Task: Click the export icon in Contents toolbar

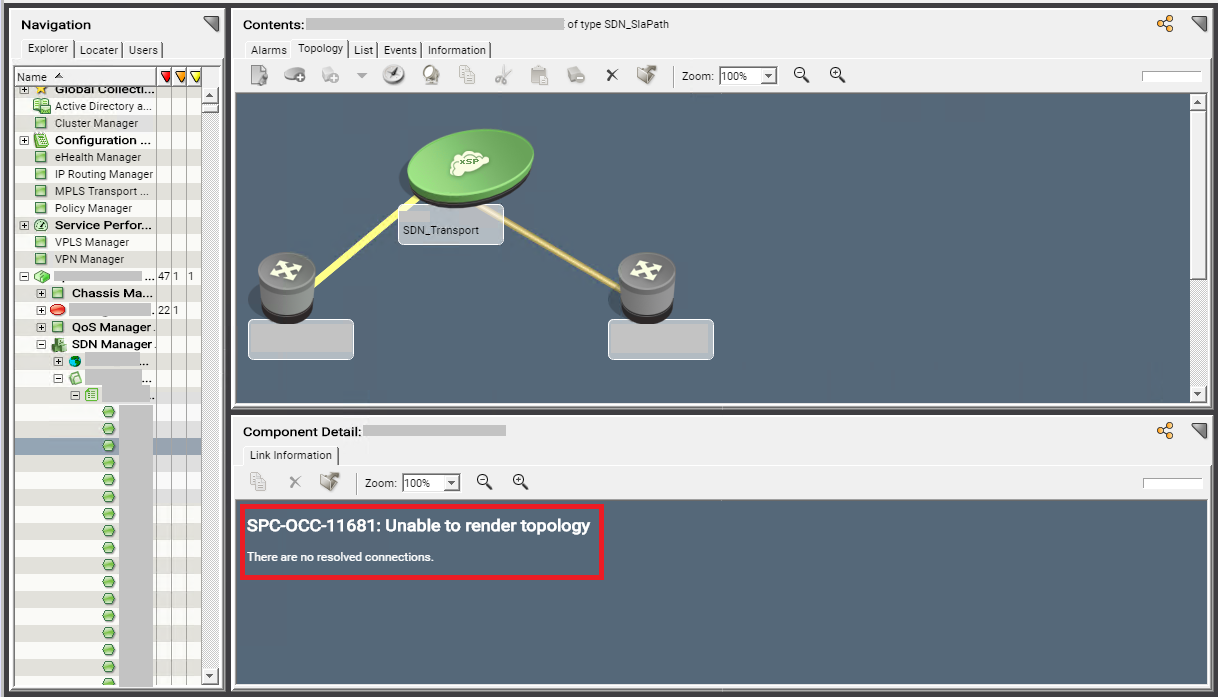Action: click(x=647, y=75)
